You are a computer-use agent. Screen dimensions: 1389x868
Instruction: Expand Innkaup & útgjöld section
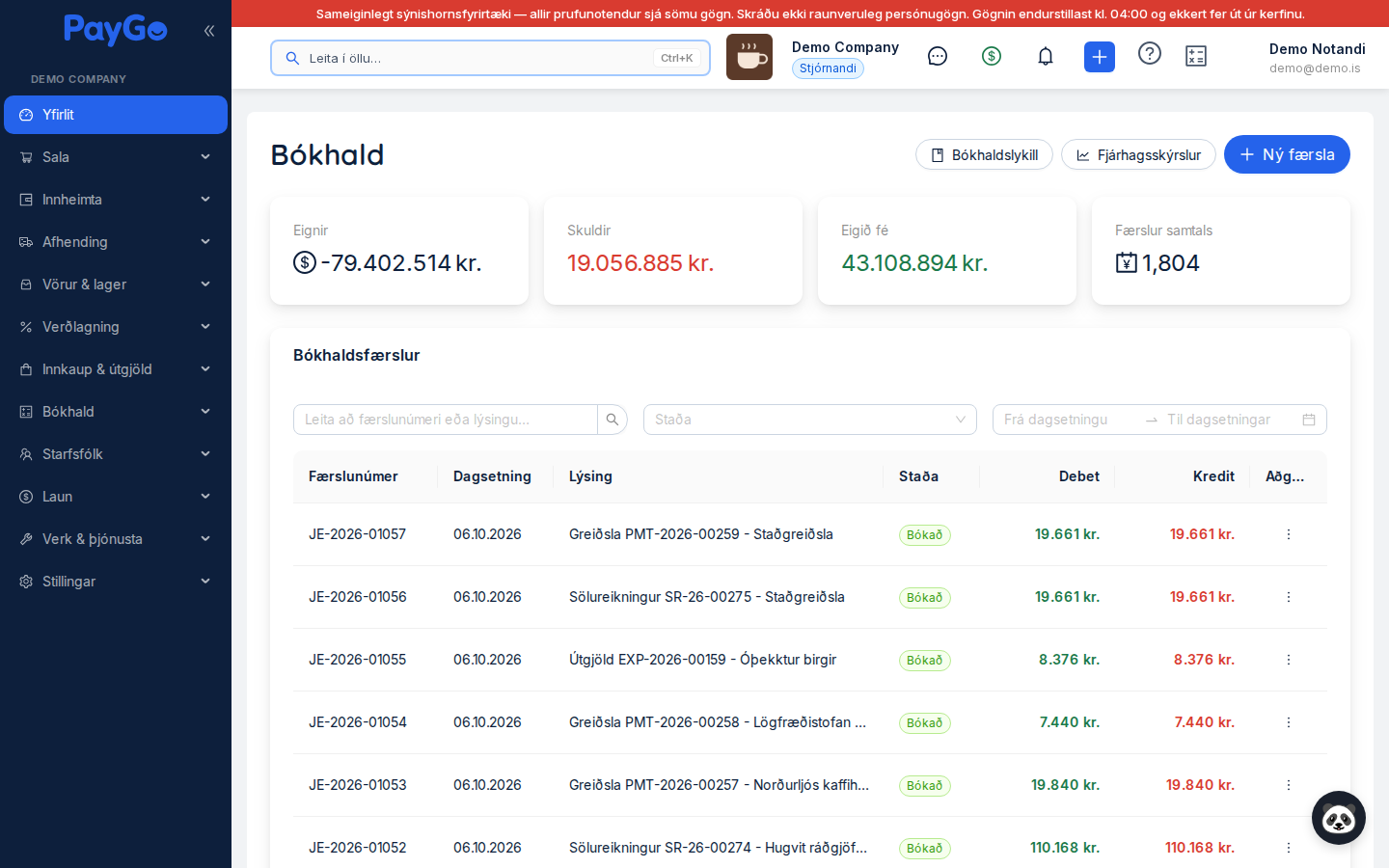116,369
